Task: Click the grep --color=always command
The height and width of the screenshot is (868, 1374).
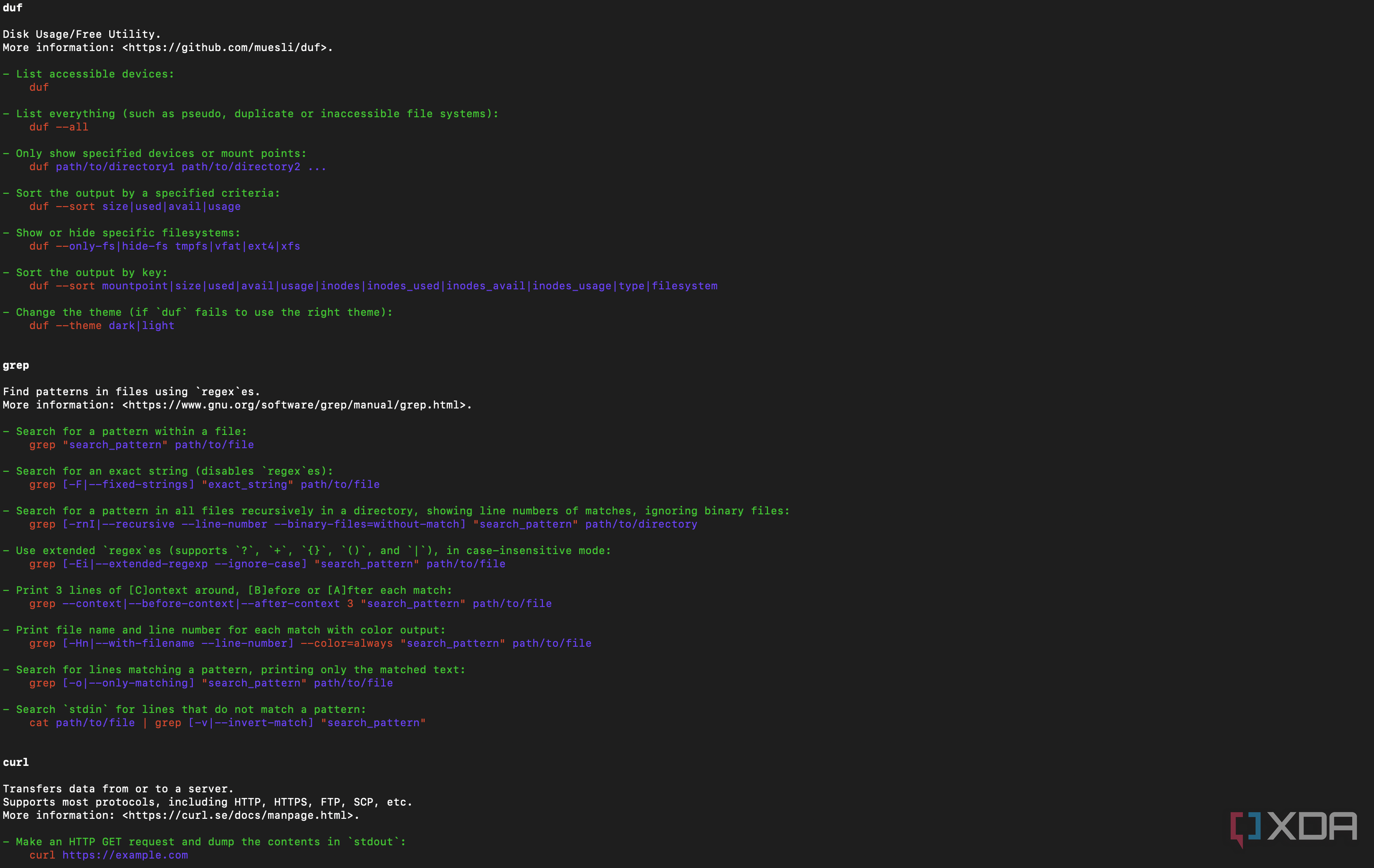Action: (x=311, y=643)
